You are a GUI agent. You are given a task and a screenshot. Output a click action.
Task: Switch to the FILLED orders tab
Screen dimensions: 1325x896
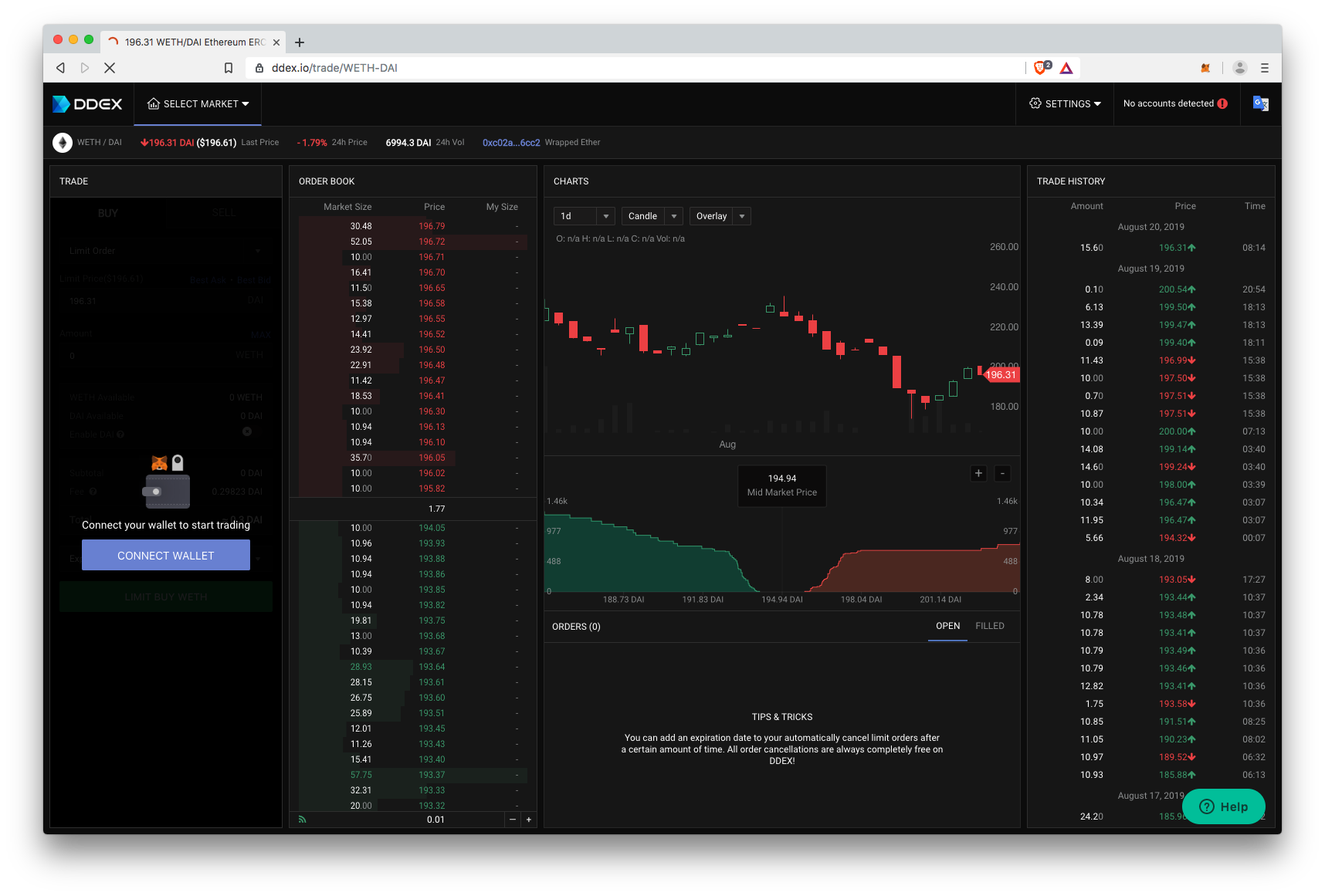[989, 626]
